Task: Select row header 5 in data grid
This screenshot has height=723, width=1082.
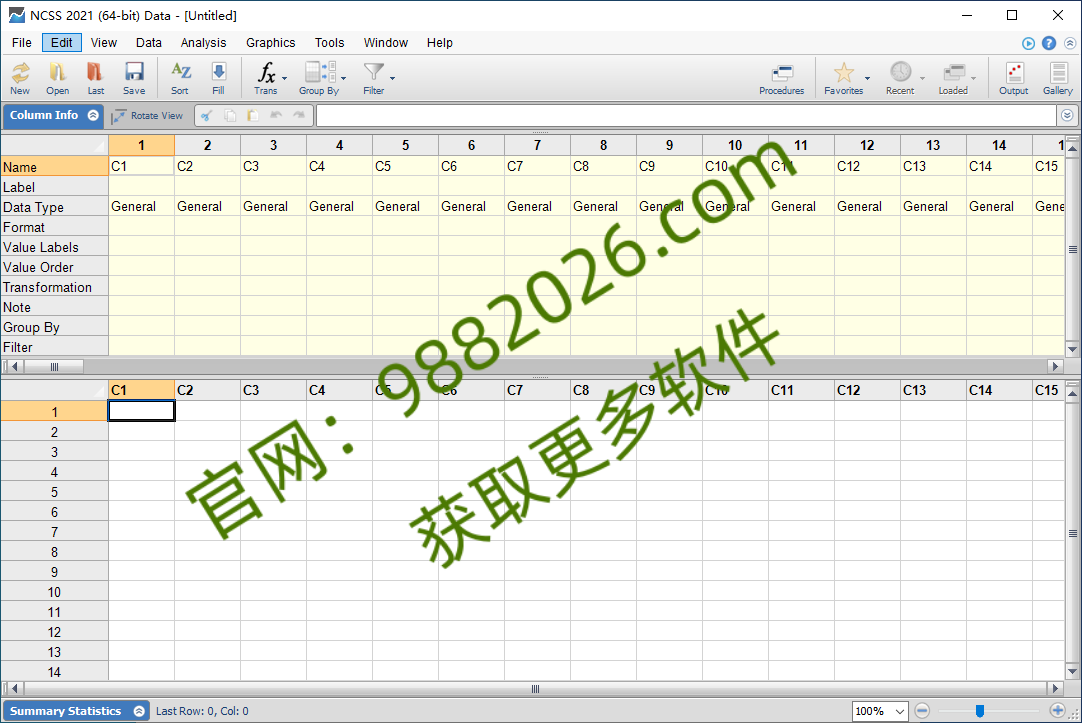Action: point(55,492)
